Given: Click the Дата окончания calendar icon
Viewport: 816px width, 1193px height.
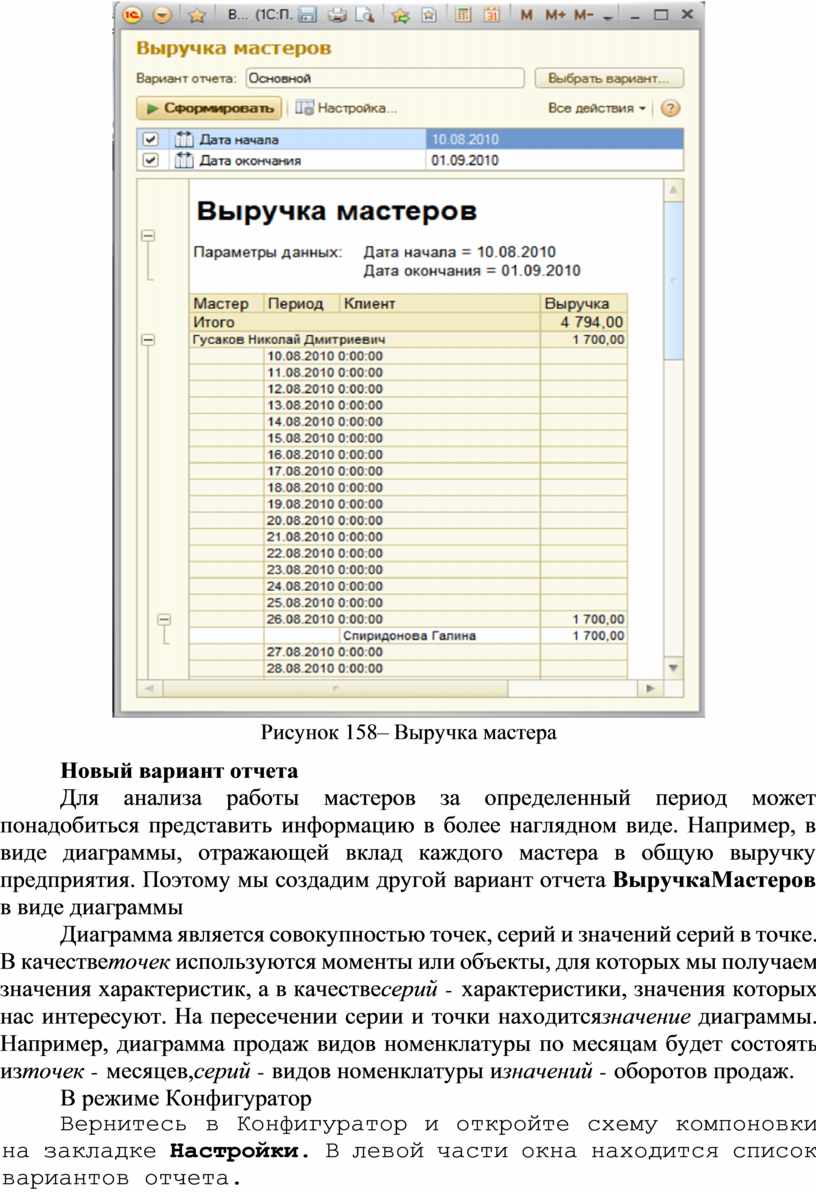Looking at the screenshot, I should (x=183, y=160).
